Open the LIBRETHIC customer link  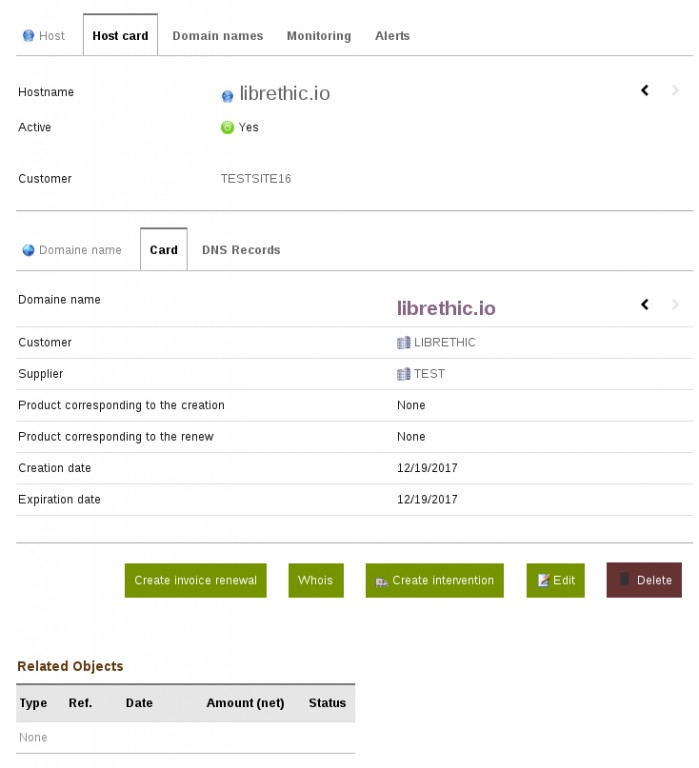[x=444, y=343]
